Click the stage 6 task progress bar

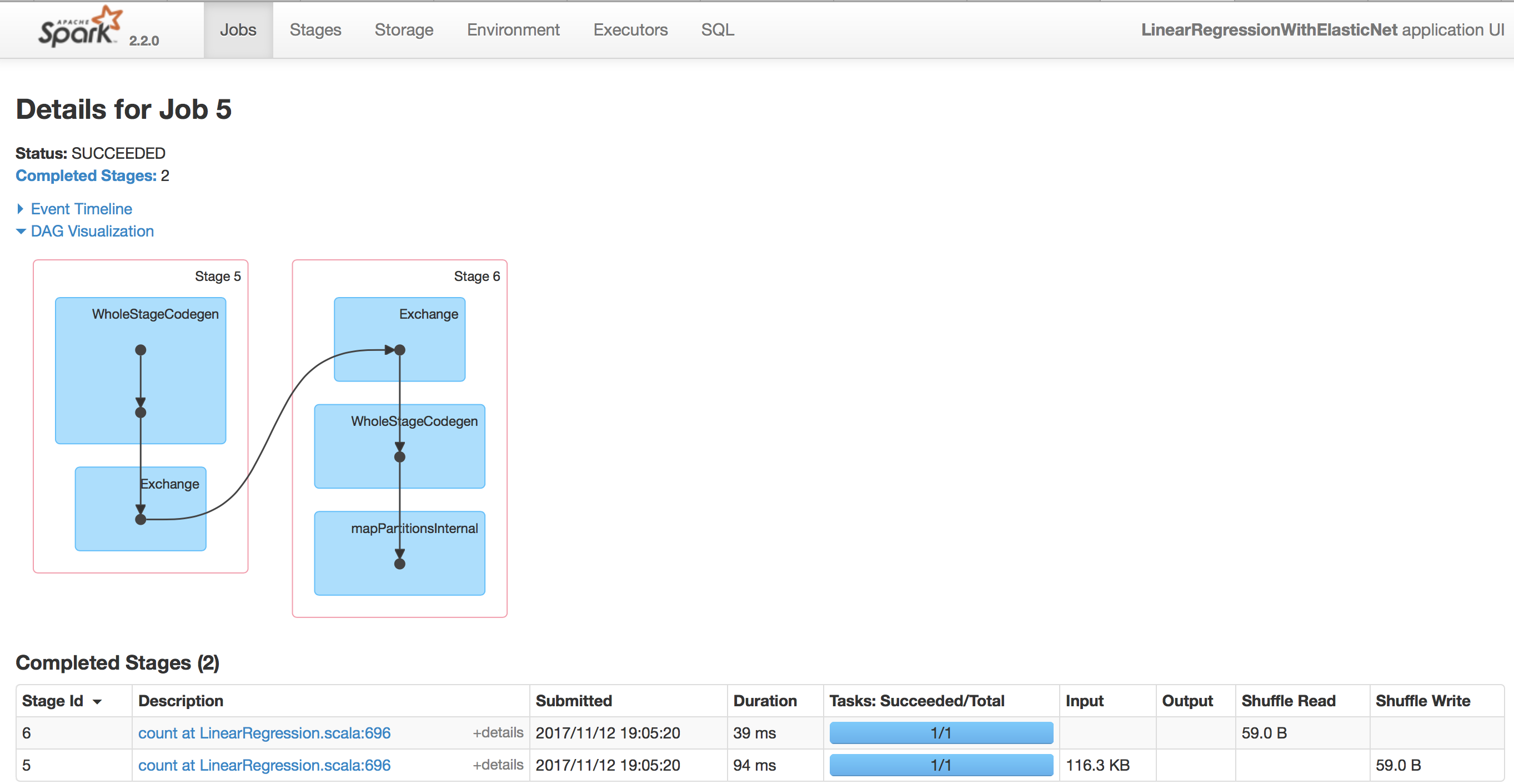[940, 733]
